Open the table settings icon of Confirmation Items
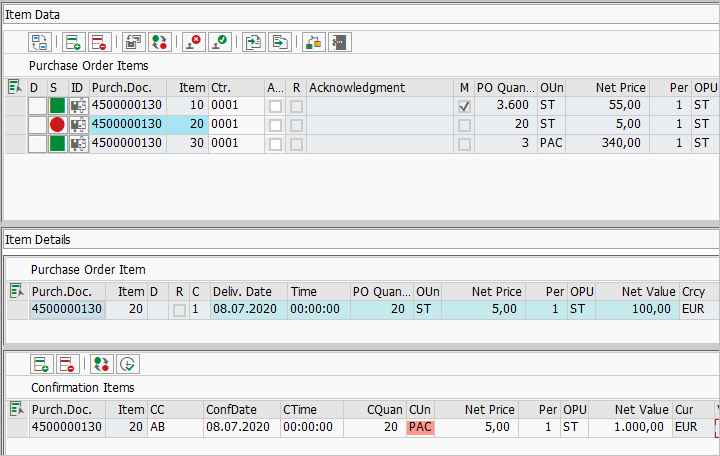The width and height of the screenshot is (720, 456). pos(15,409)
